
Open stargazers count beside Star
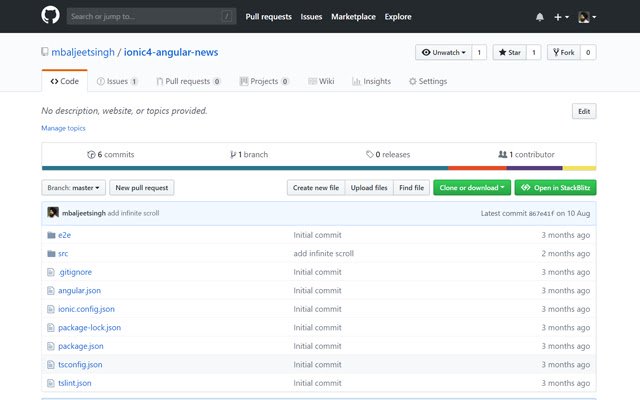(533, 52)
